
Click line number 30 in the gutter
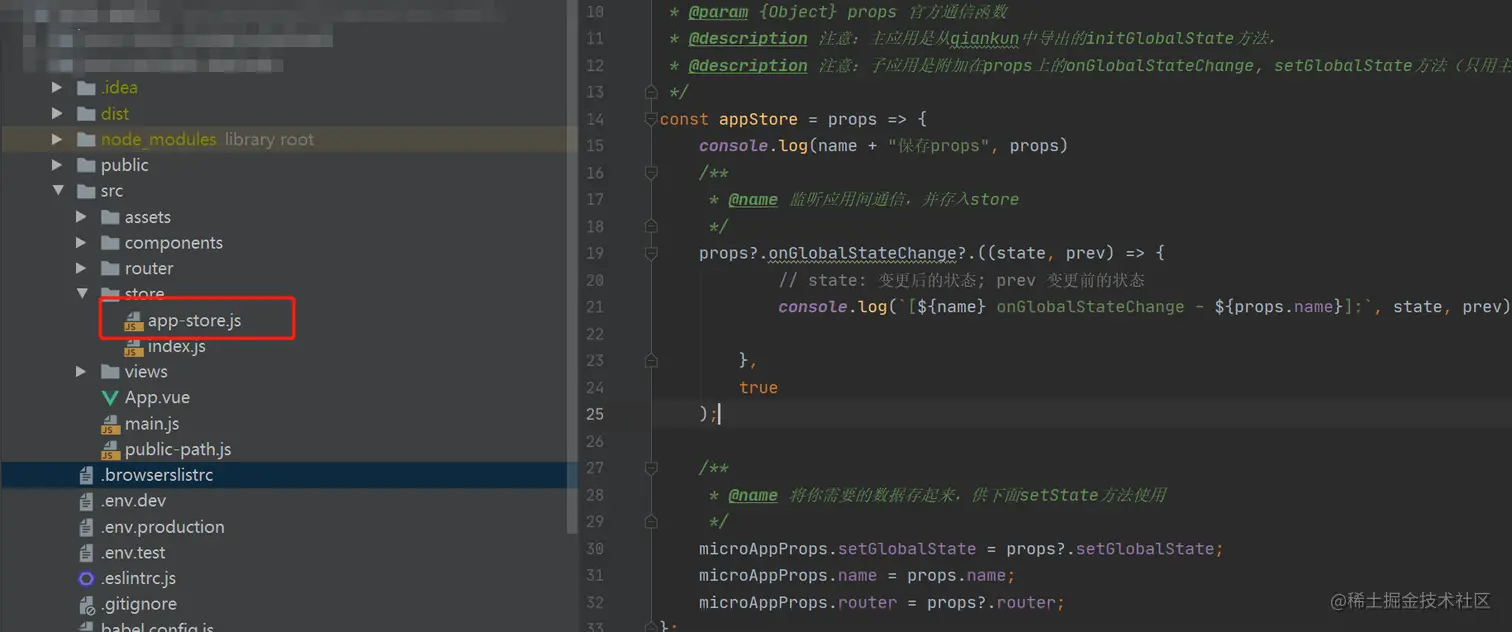tap(595, 549)
